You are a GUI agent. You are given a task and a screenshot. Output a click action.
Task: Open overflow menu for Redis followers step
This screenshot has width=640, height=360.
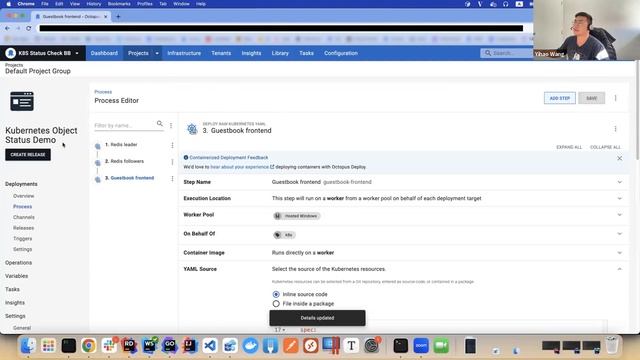pos(172,162)
